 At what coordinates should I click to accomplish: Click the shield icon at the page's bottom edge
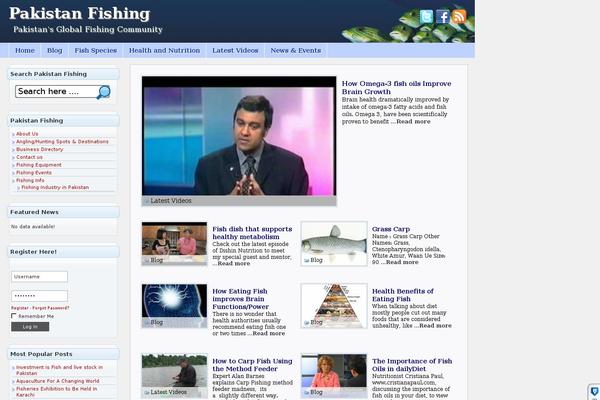pyautogui.click(x=594, y=391)
